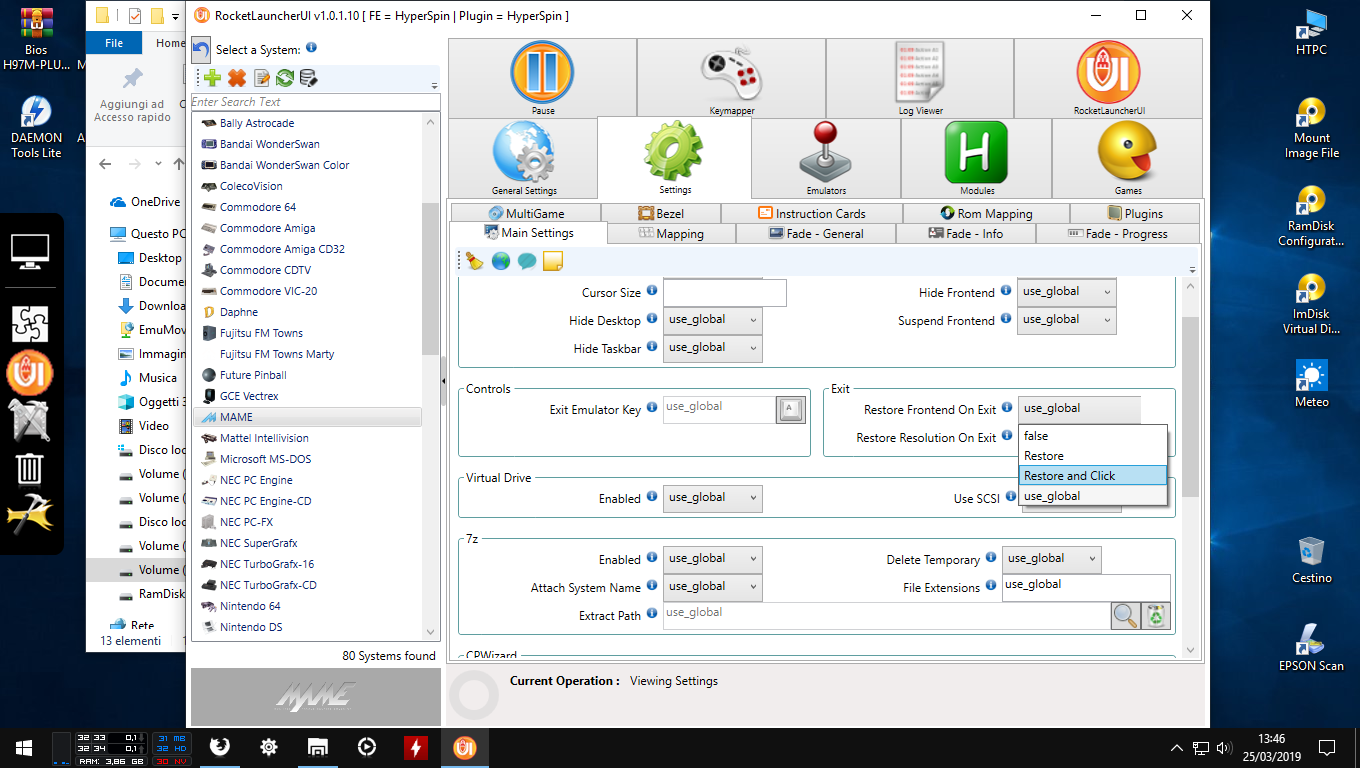Click info icon next to Hide Desktop
The height and width of the screenshot is (768, 1360).
click(652, 319)
